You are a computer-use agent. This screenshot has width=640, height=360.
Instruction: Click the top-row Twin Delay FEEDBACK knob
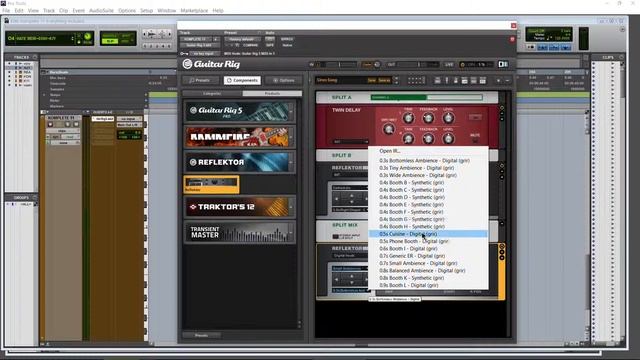tap(428, 118)
